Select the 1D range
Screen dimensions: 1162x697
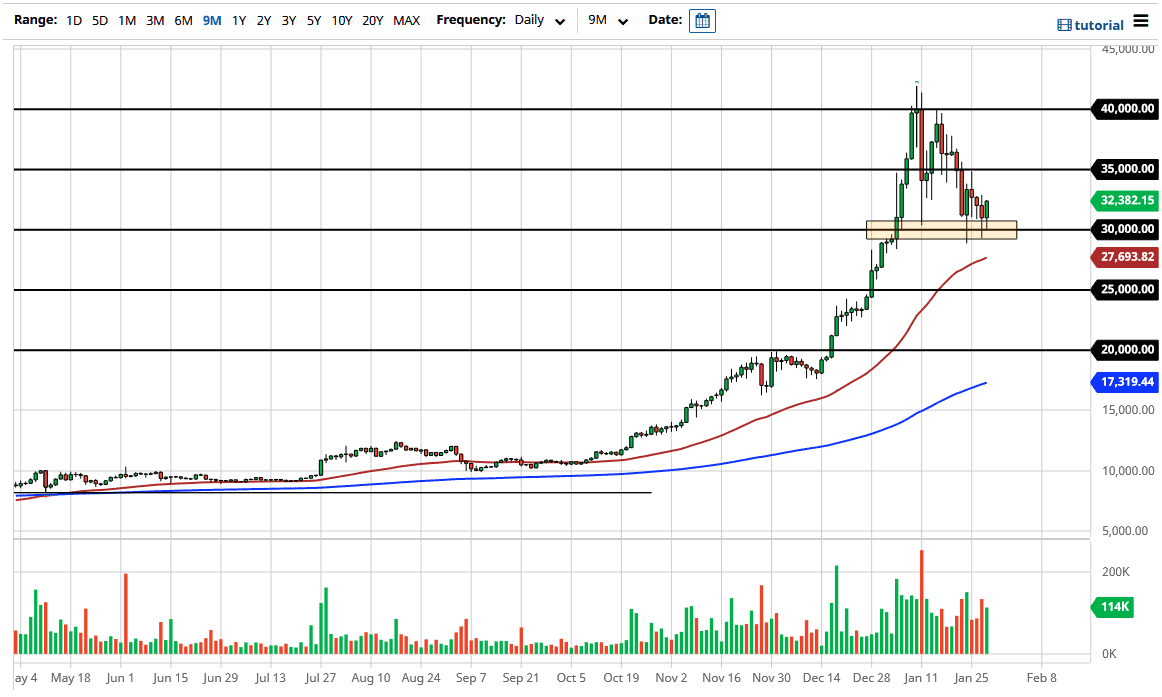pos(73,20)
